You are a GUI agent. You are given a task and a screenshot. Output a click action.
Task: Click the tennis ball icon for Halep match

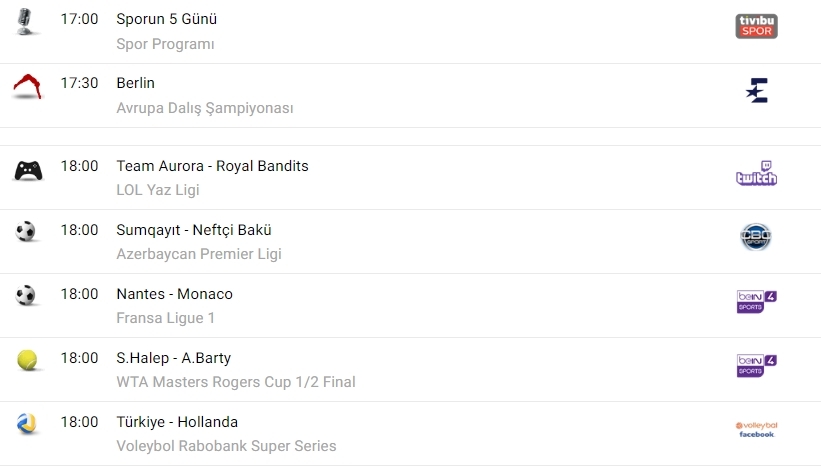point(27,360)
